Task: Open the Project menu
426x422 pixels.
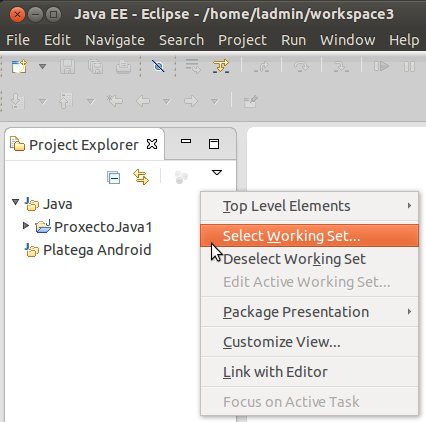Action: (242, 40)
